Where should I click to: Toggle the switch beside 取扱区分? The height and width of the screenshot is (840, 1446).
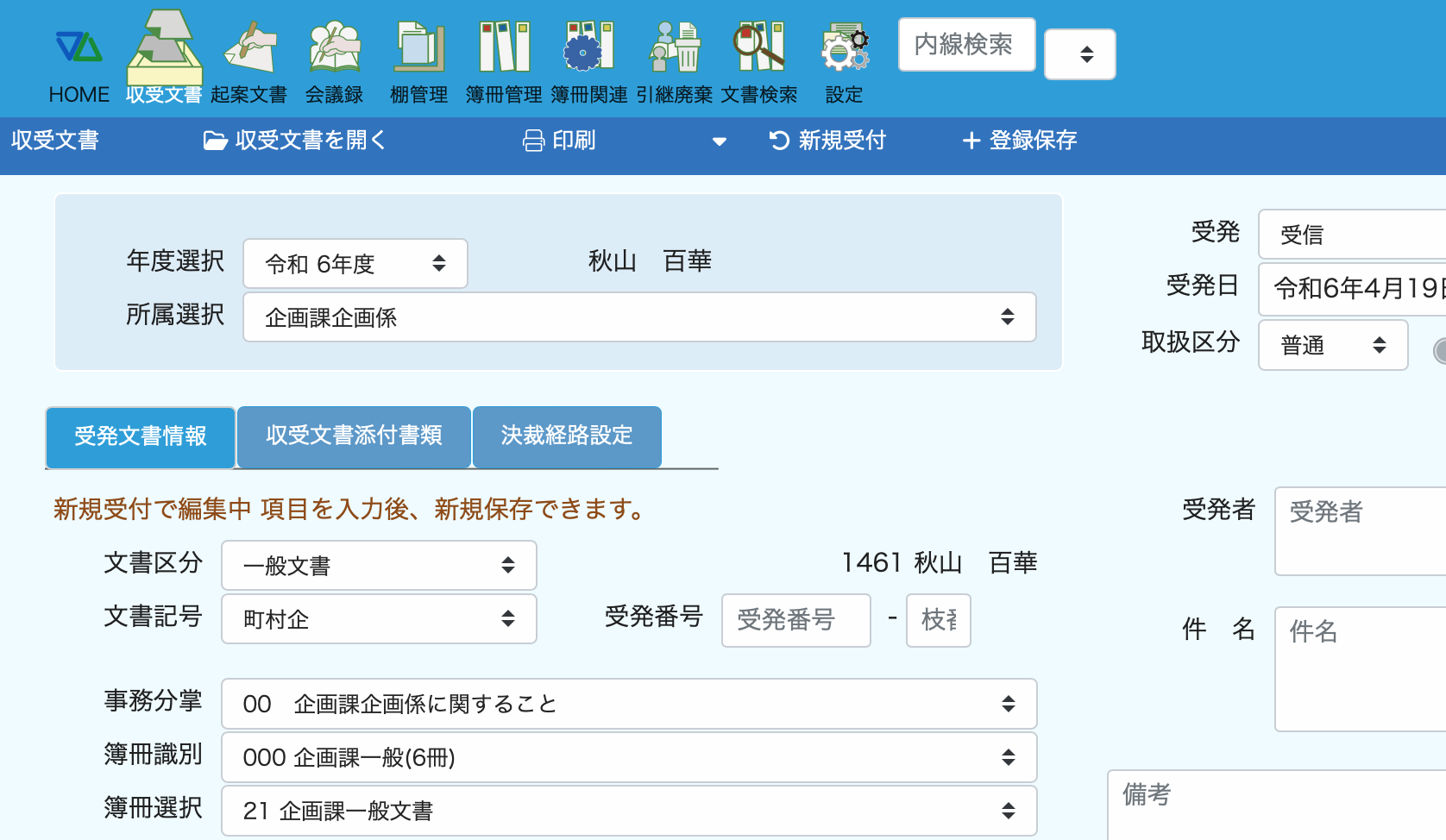(x=1439, y=350)
